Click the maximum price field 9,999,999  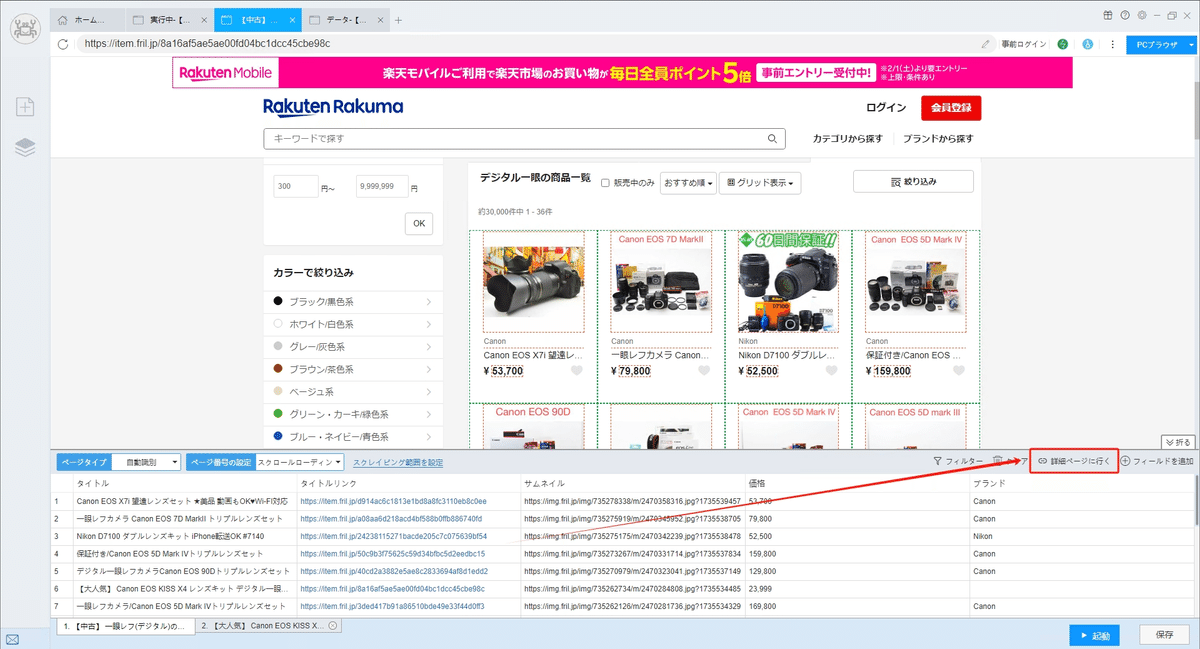point(382,187)
